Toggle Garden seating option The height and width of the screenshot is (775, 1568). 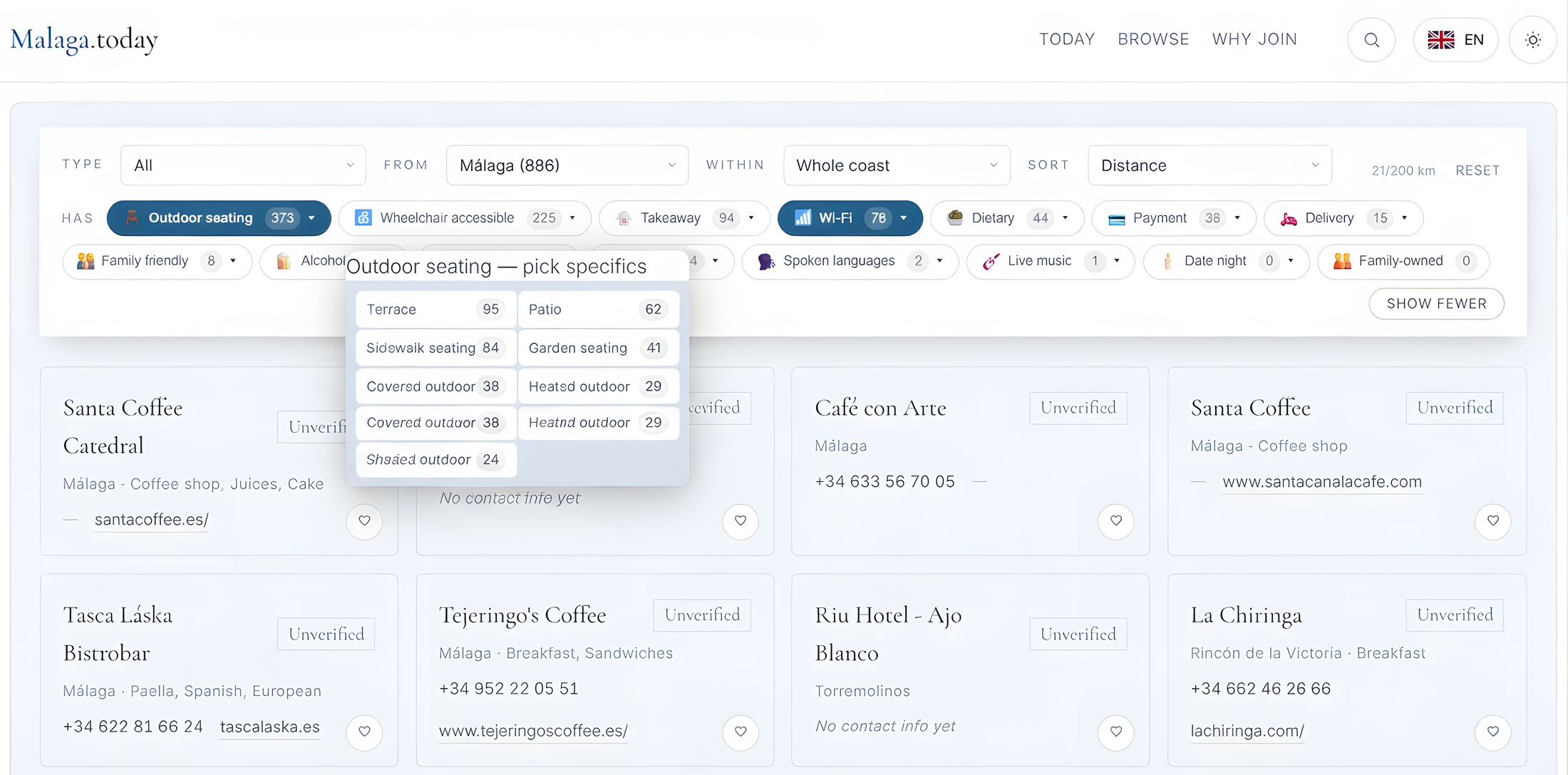(x=598, y=348)
